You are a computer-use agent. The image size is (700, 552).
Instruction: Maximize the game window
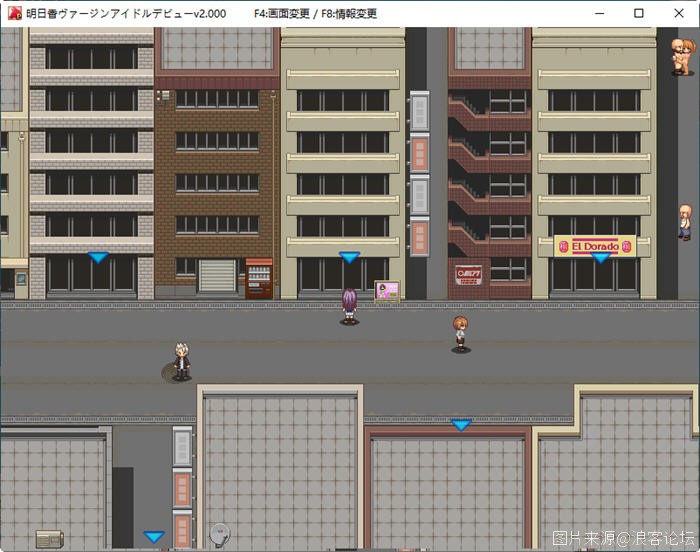pos(639,14)
